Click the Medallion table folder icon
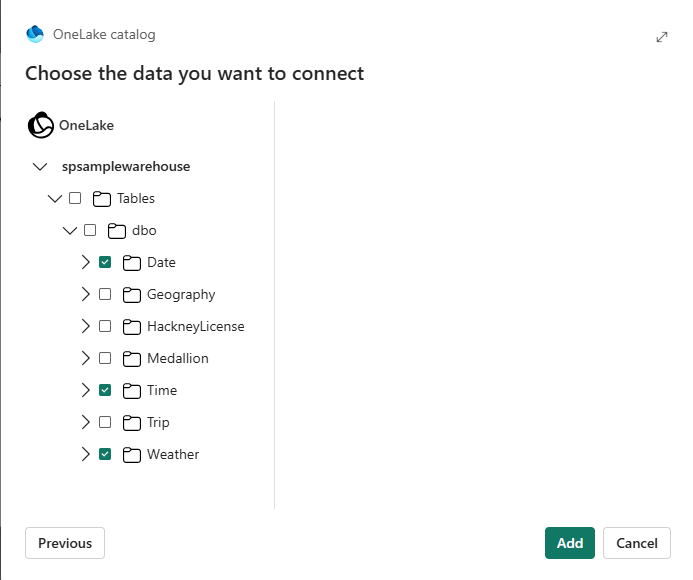Screen dimensions: 693x580 [x=131, y=358]
